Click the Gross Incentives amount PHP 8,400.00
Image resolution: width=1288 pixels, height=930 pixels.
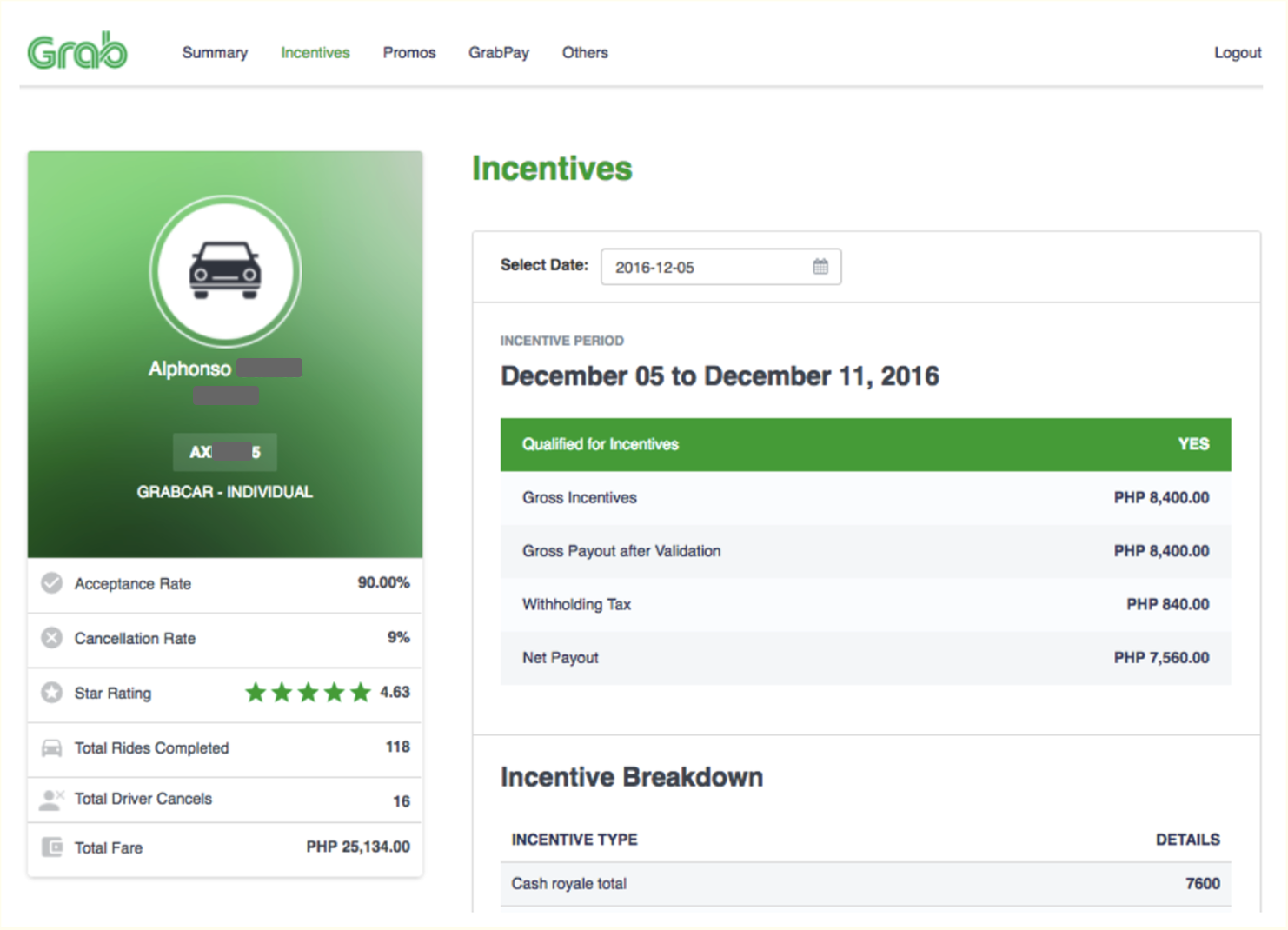[x=1161, y=498]
